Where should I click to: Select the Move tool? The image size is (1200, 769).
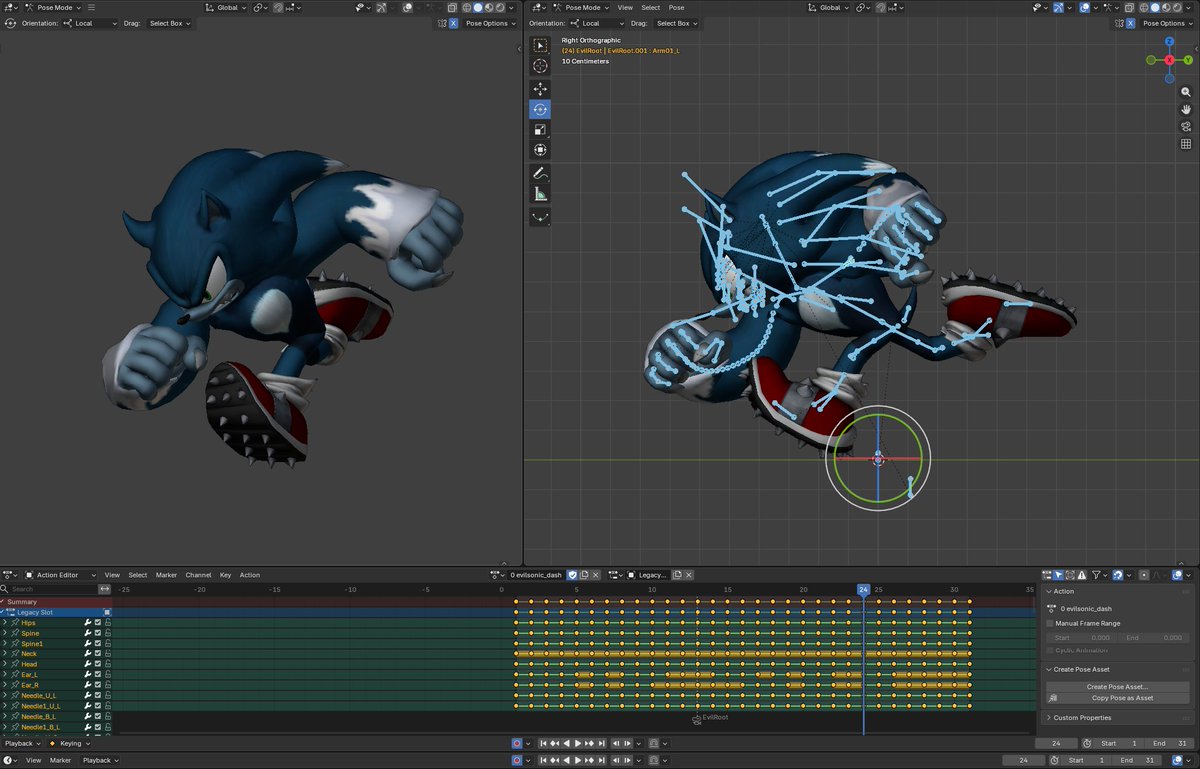point(540,89)
